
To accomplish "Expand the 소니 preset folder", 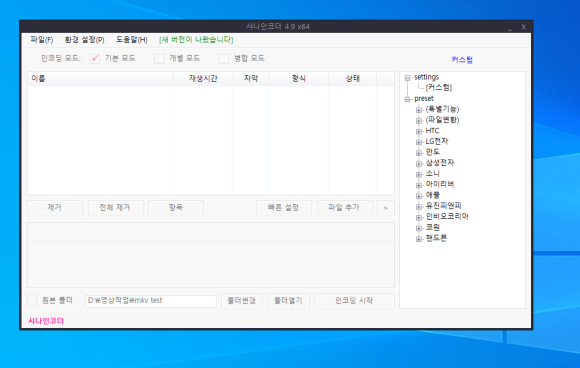I will (419, 174).
